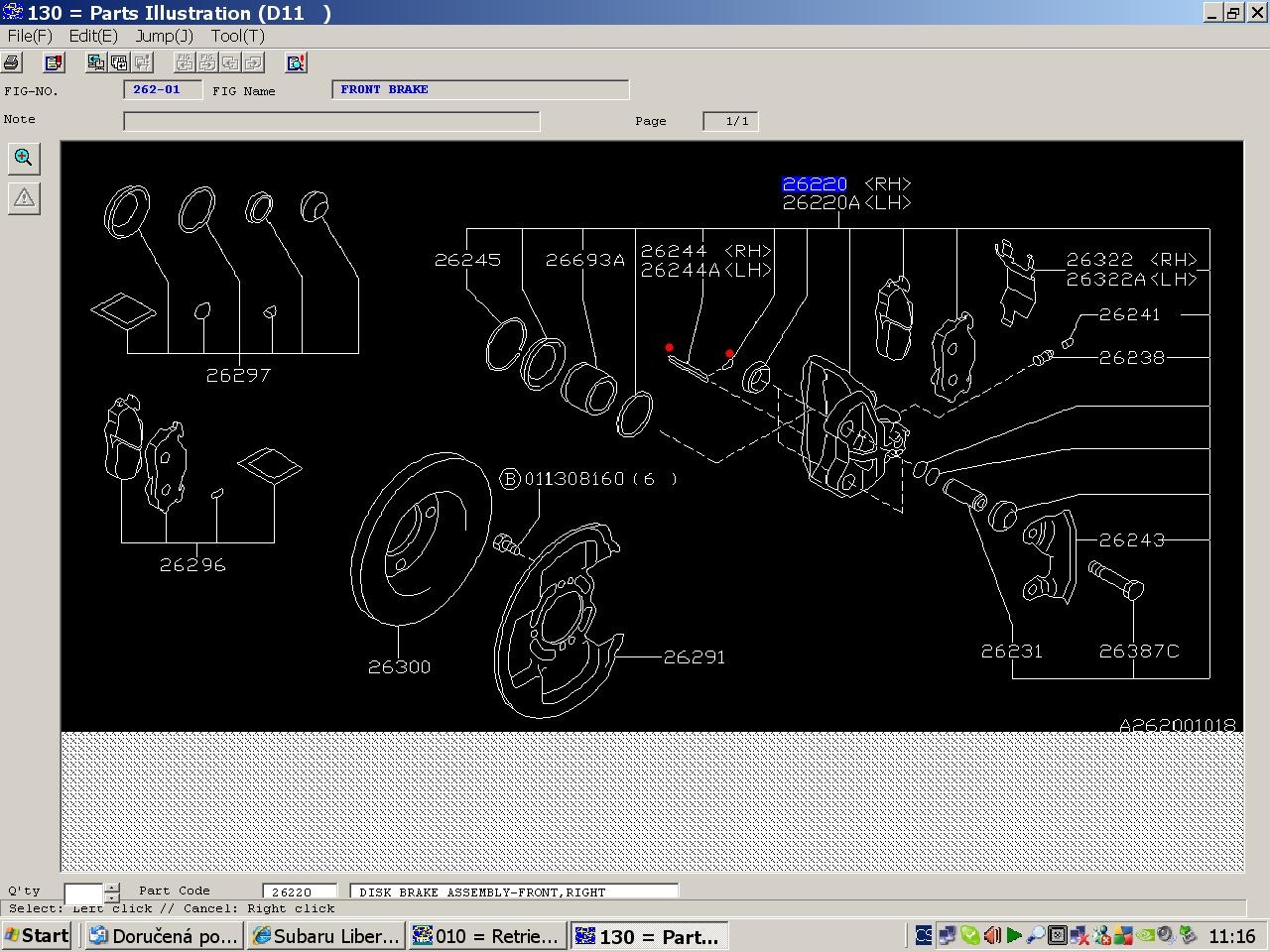Open the Edit(E) menu
Viewport: 1270px width, 952px height.
click(x=93, y=36)
